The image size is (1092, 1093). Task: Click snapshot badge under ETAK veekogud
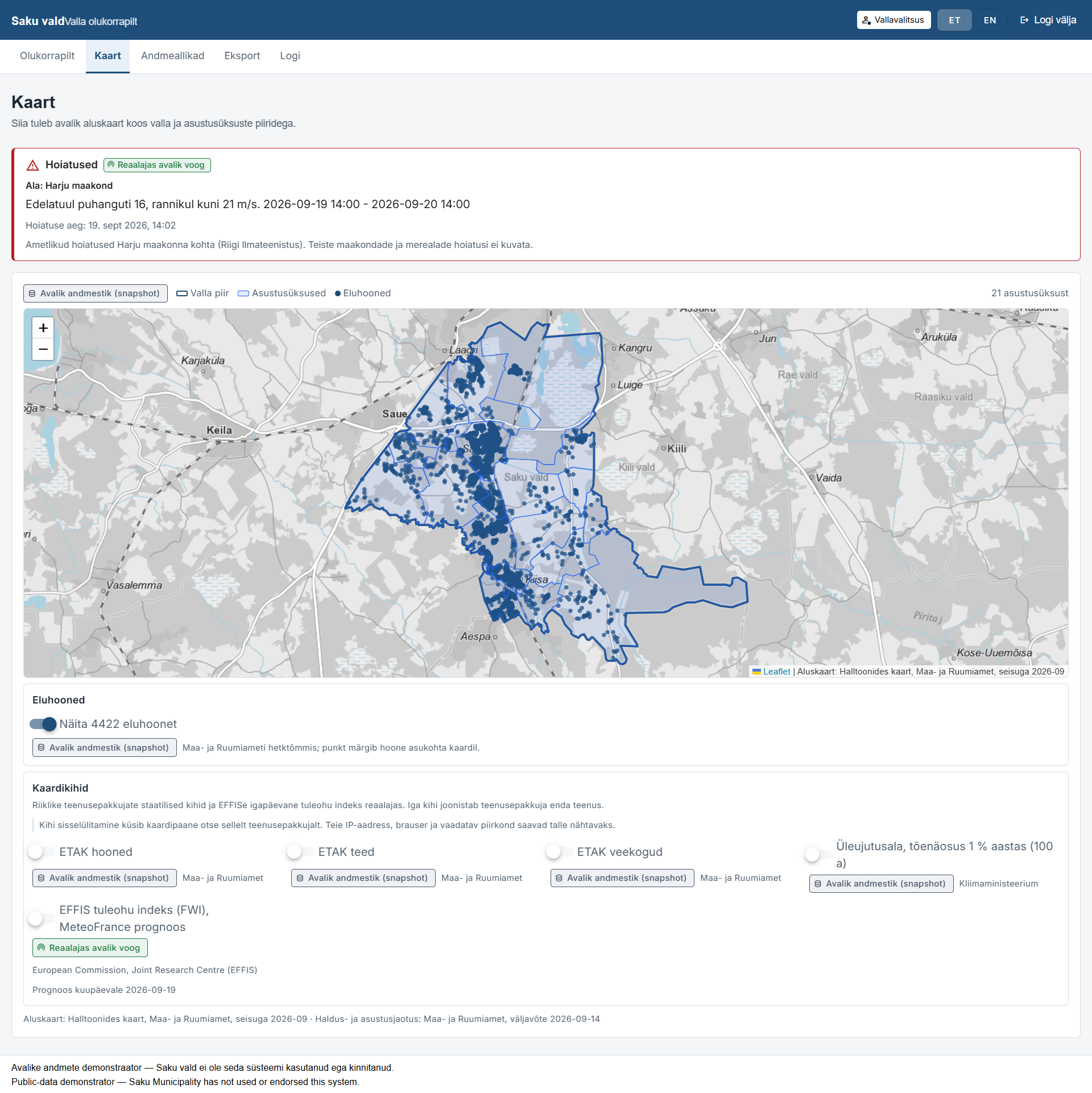622,878
